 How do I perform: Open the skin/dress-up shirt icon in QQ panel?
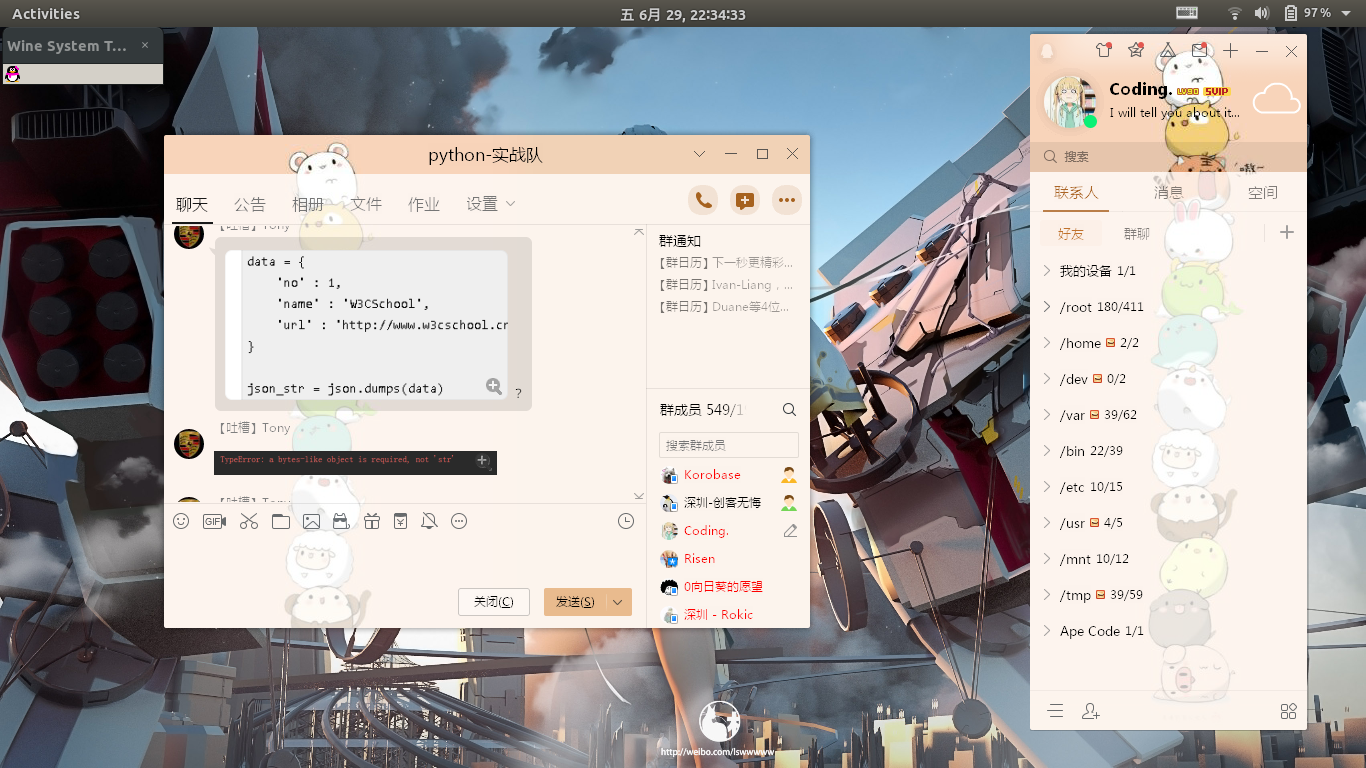click(x=1103, y=51)
